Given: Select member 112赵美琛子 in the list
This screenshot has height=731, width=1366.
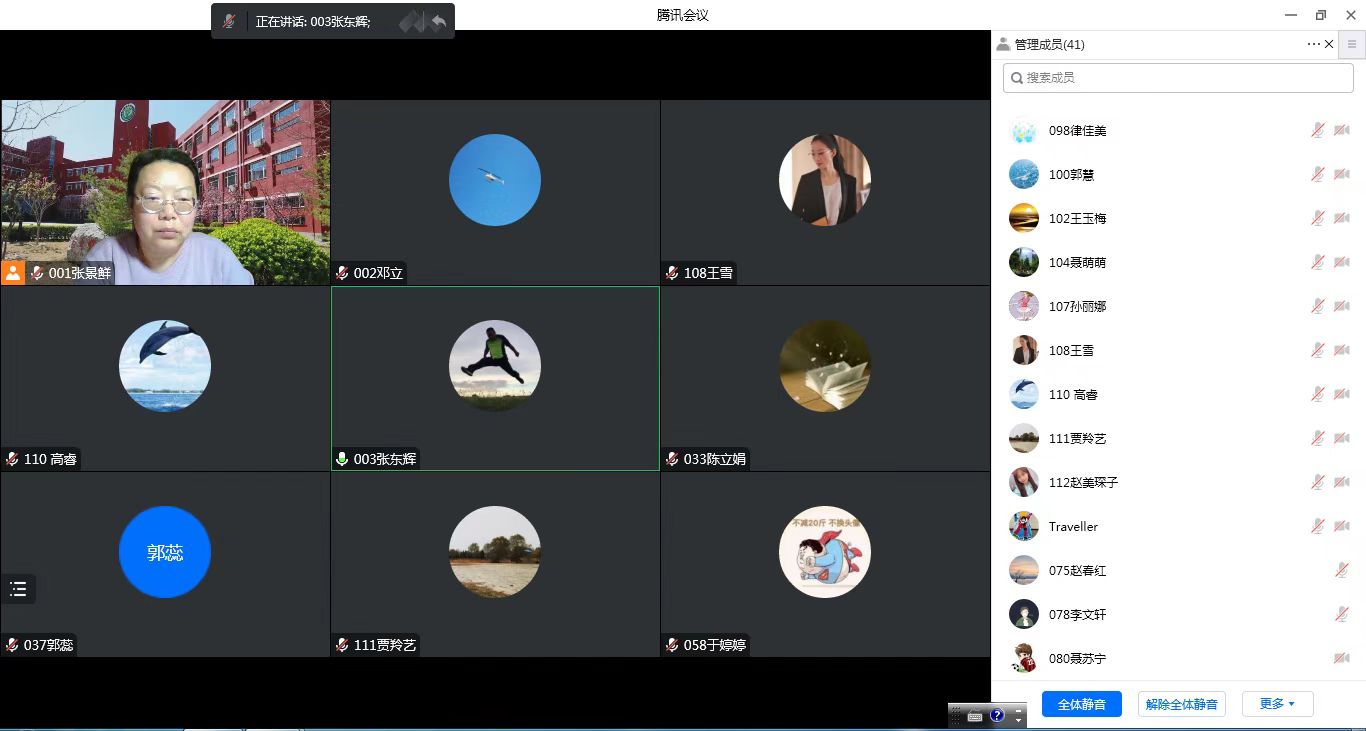Looking at the screenshot, I should (1083, 482).
